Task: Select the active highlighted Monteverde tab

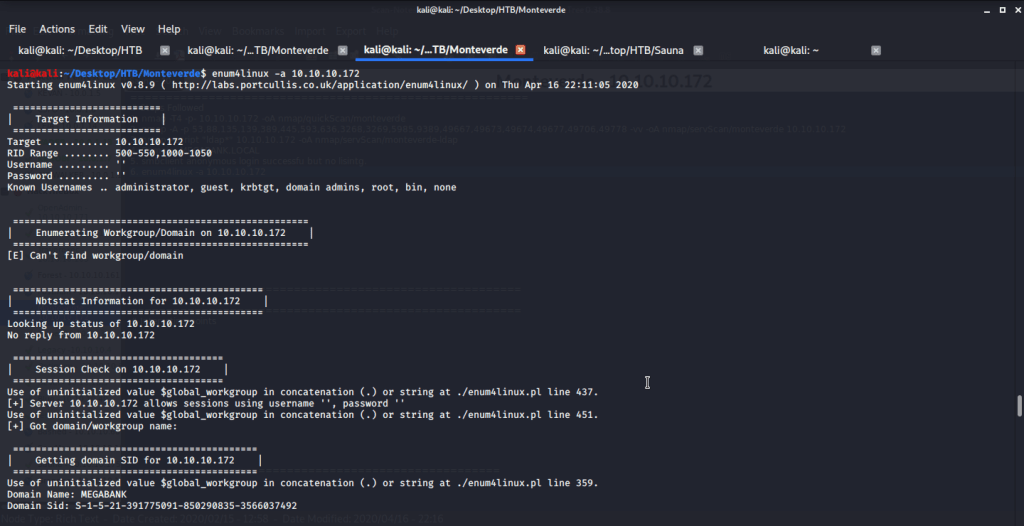Action: (435, 50)
